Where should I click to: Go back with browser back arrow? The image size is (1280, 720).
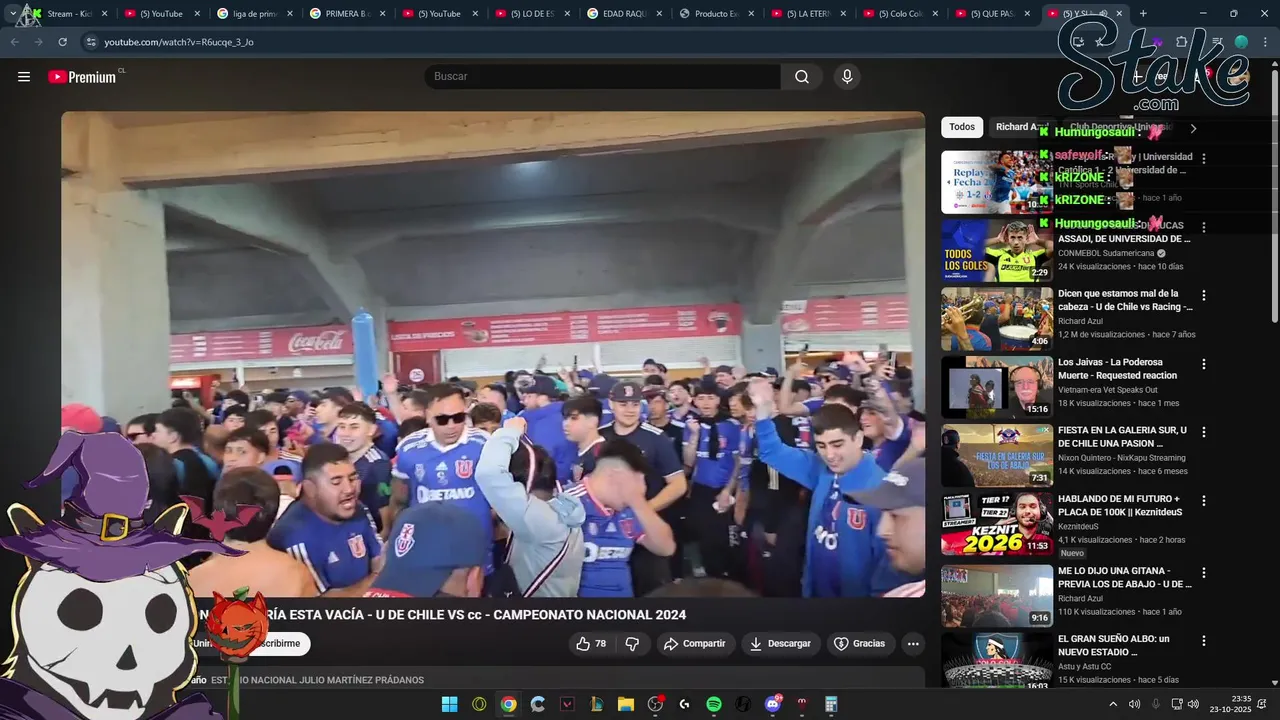[x=15, y=42]
